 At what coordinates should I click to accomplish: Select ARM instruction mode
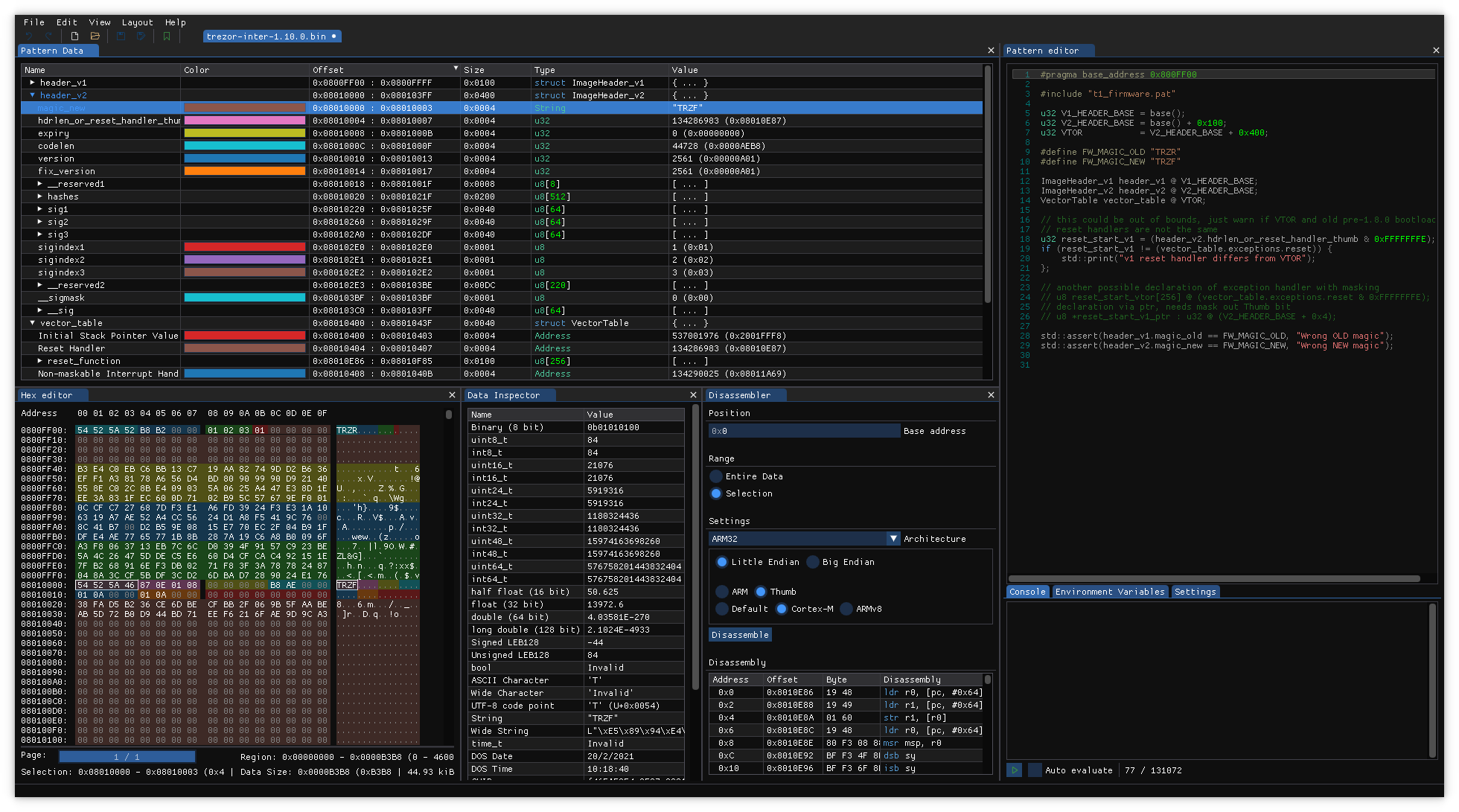pyautogui.click(x=721, y=592)
